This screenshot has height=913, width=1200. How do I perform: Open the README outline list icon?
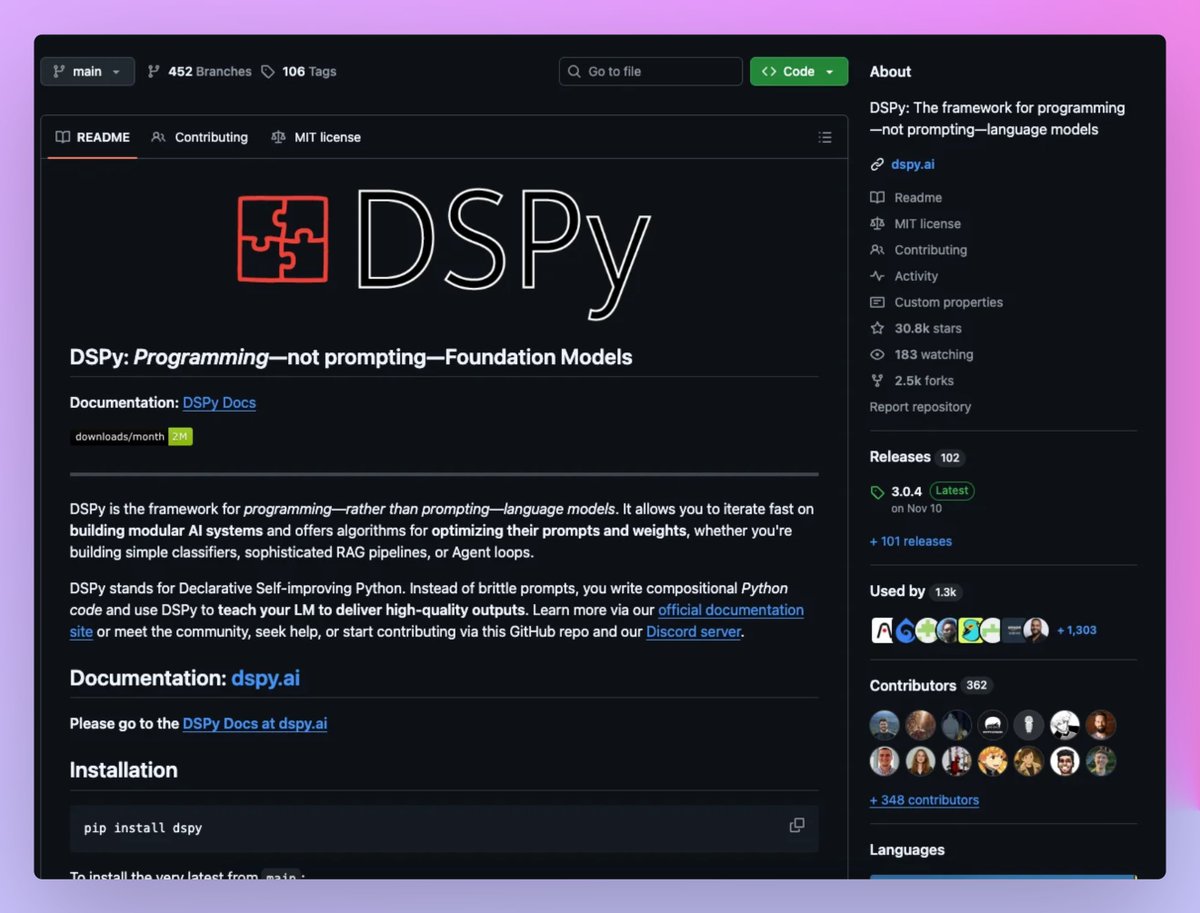click(x=825, y=137)
